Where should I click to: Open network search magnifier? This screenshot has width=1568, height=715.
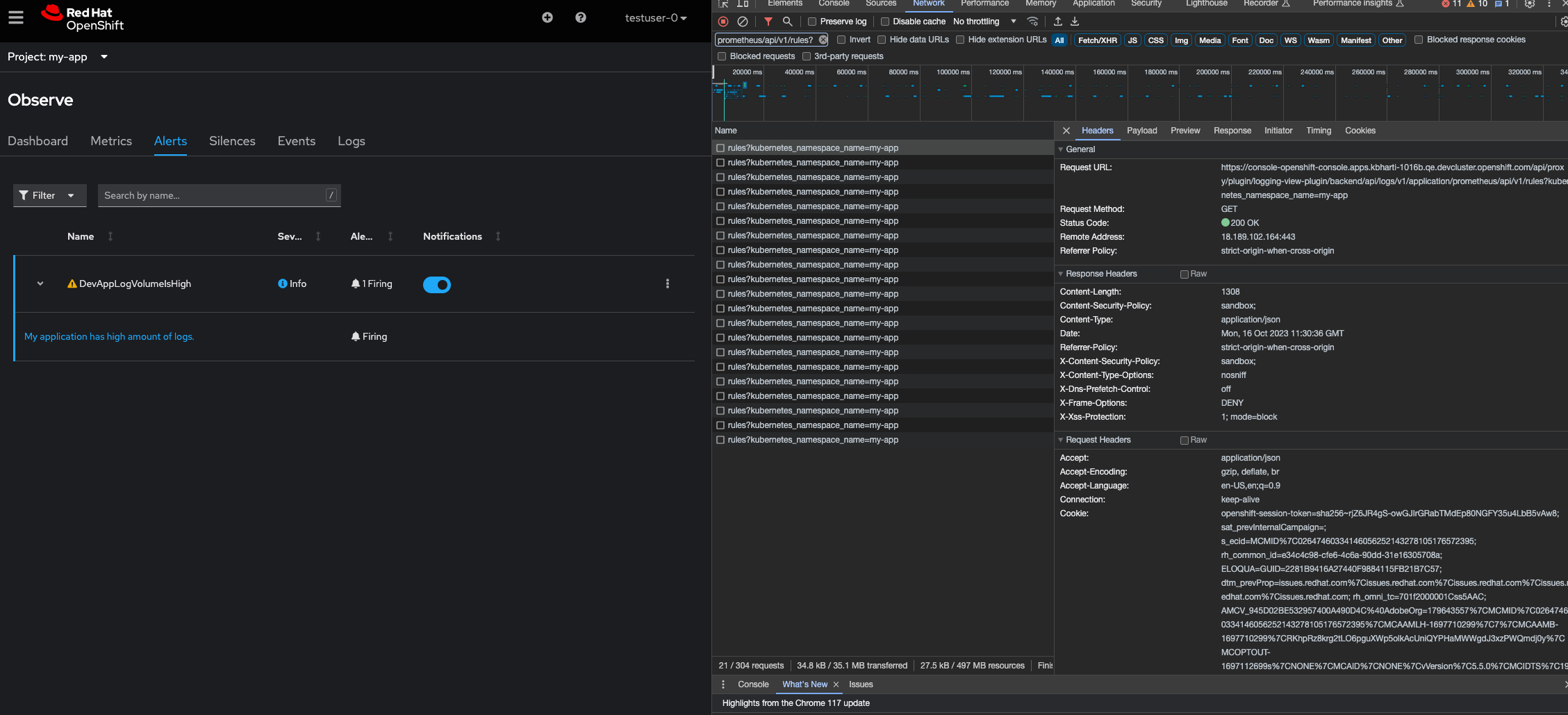point(787,22)
